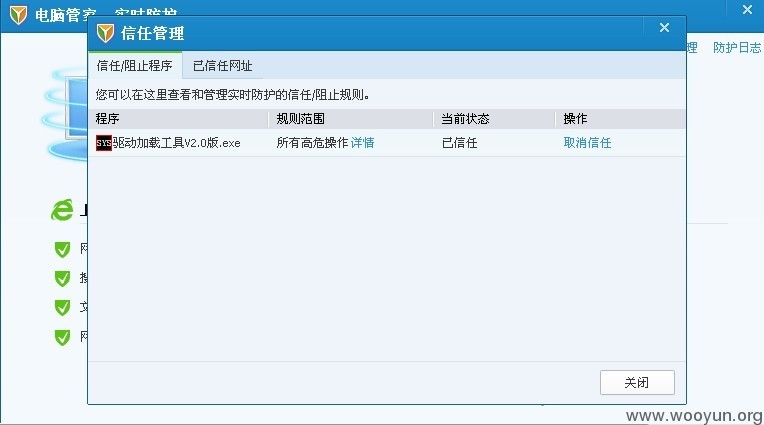This screenshot has height=425, width=764.
Task: Click the shield logo in the 信任管理 title bar
Action: tap(105, 33)
